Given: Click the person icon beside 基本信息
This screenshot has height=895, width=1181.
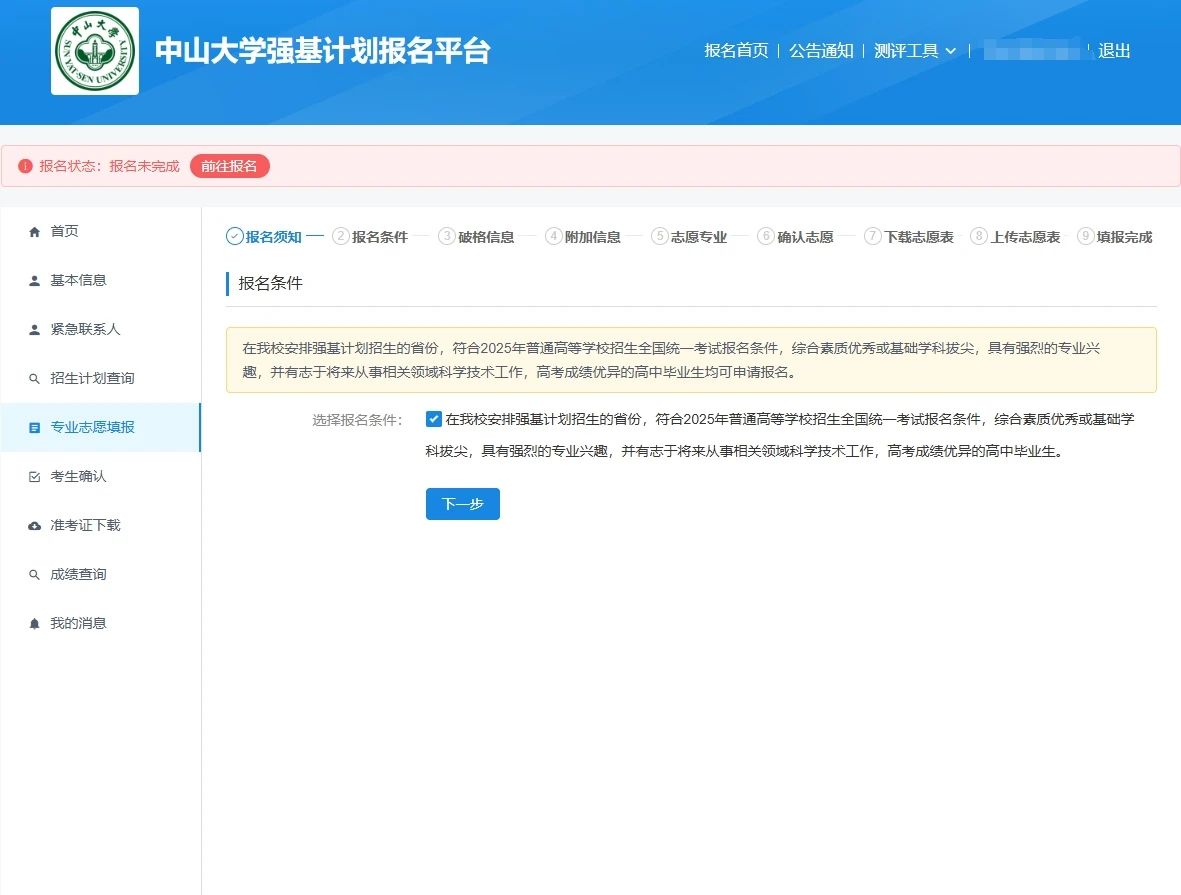Looking at the screenshot, I should pos(34,280).
